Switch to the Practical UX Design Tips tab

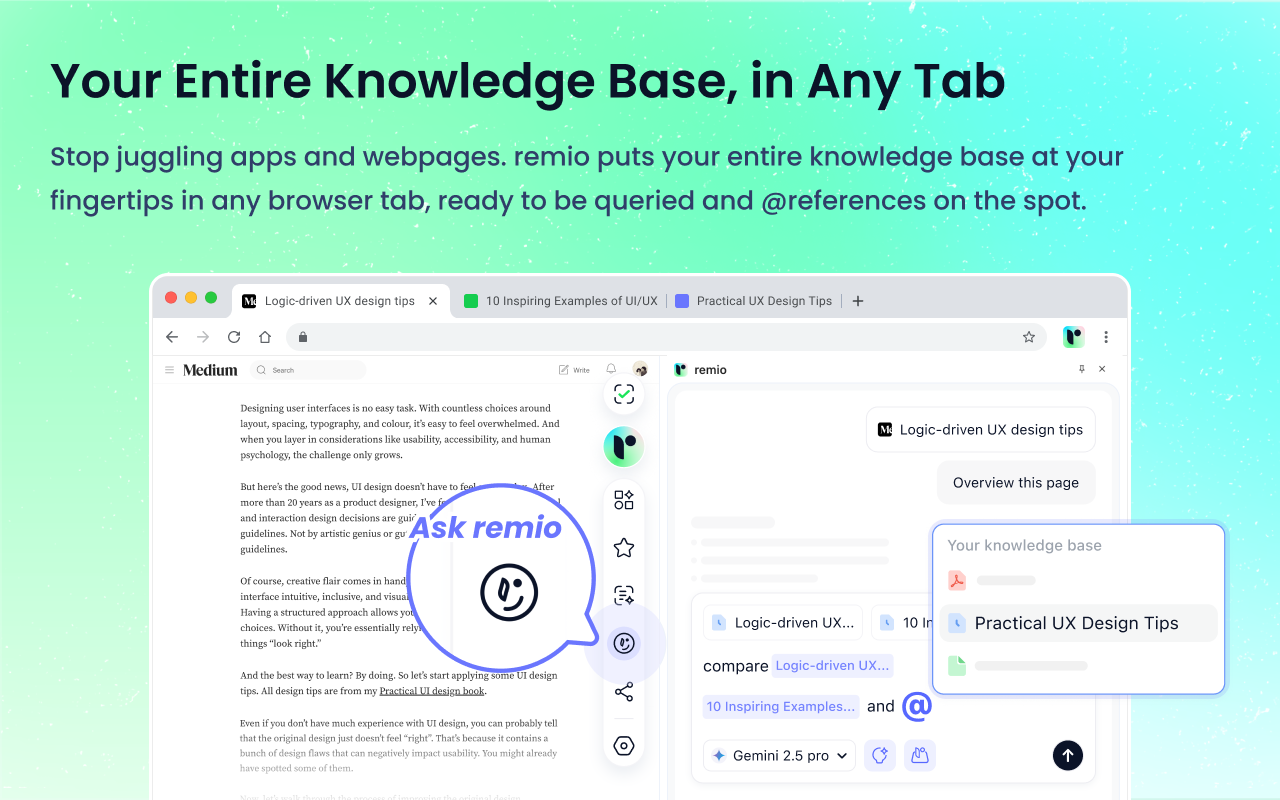point(763,300)
